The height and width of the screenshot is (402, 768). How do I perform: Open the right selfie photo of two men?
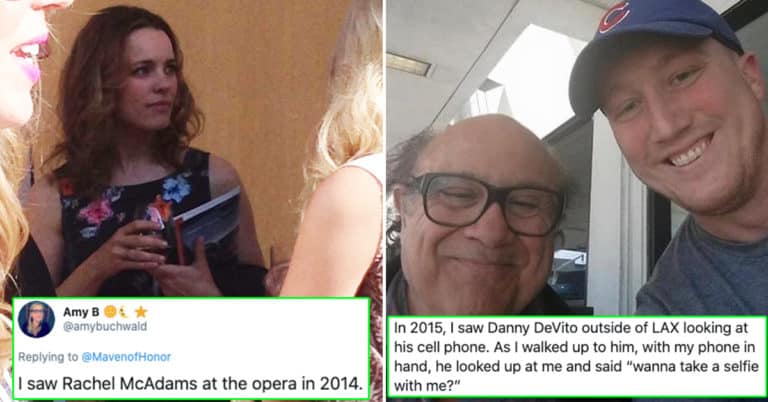tap(577, 158)
